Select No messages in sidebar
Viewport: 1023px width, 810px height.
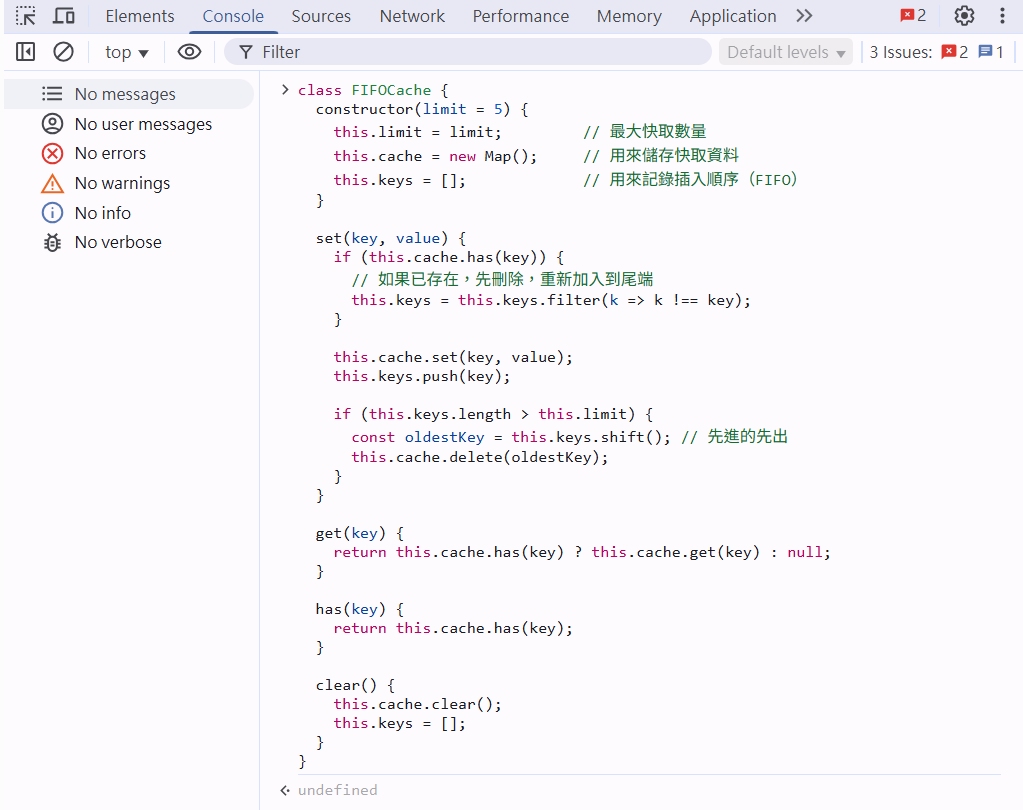(129, 94)
